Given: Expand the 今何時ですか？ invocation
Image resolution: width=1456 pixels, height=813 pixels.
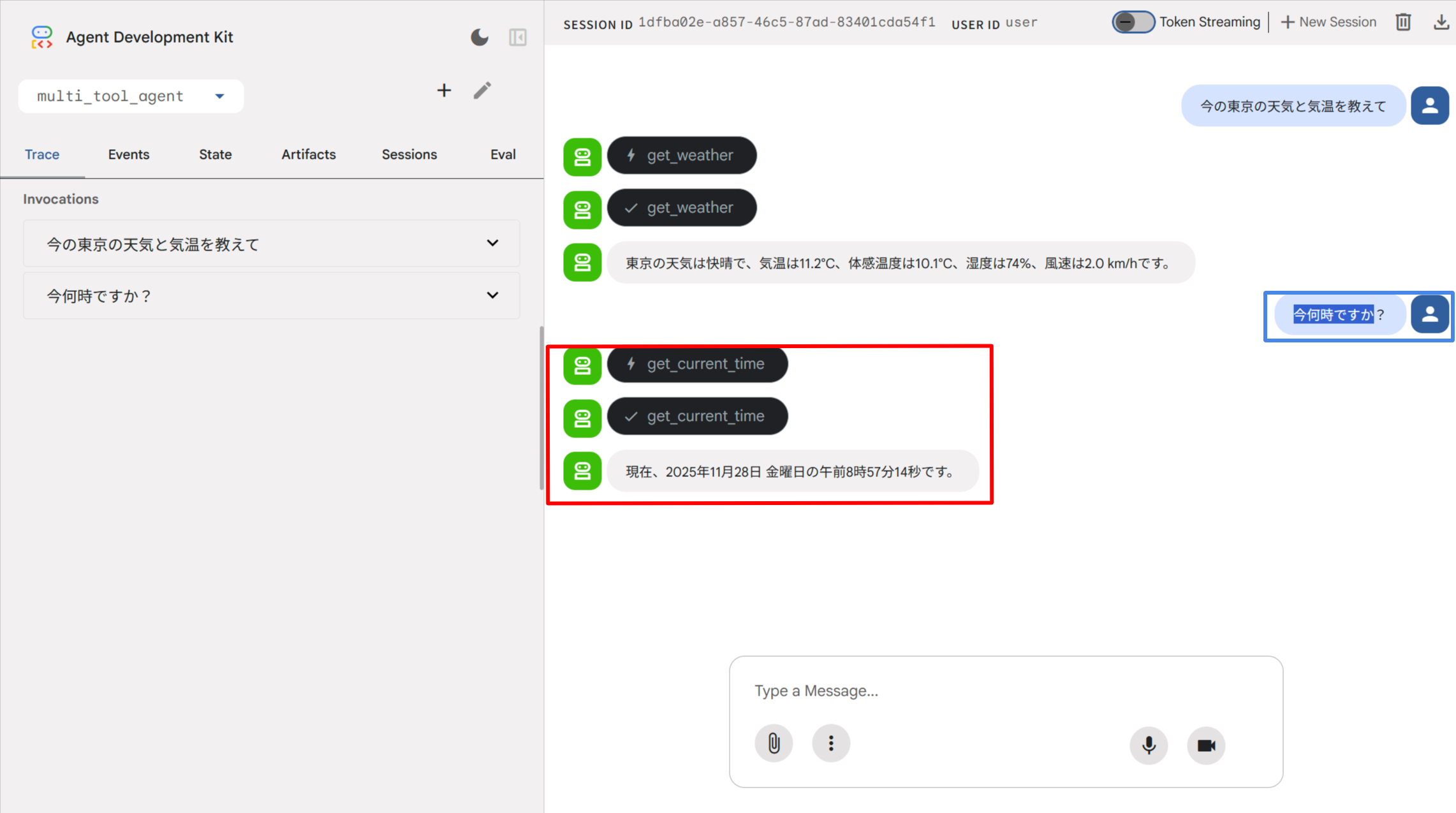Looking at the screenshot, I should [x=492, y=296].
